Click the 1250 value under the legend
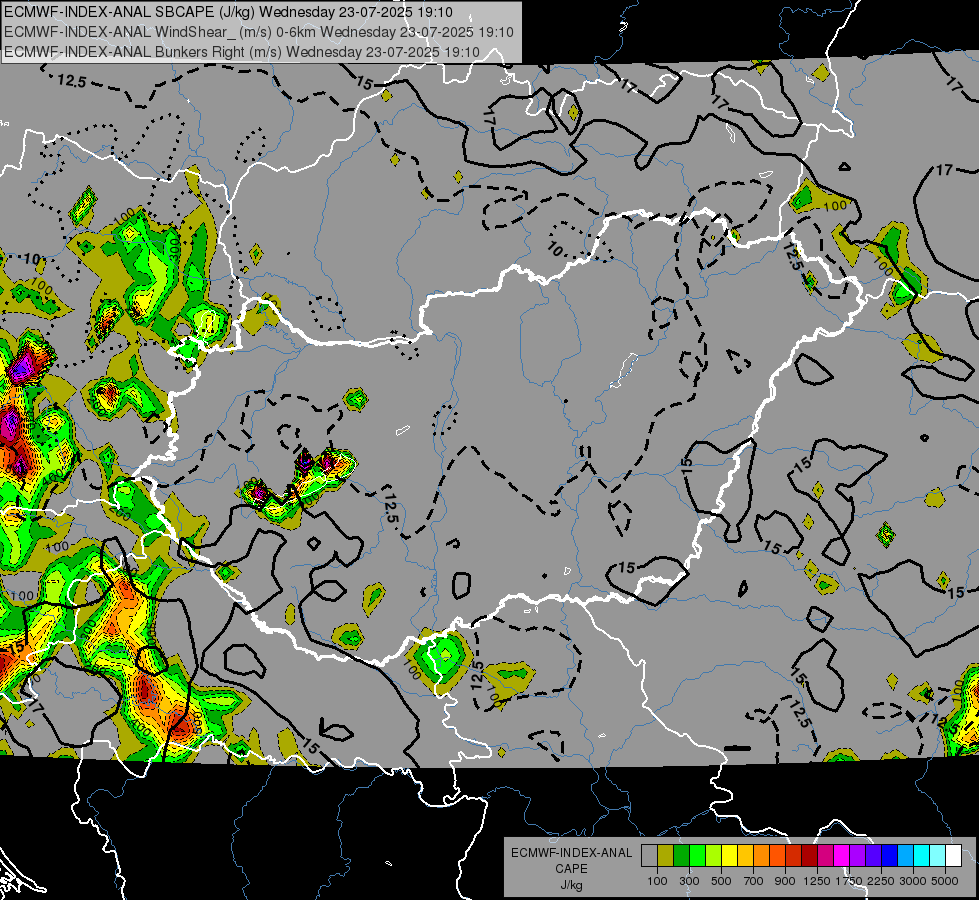The height and width of the screenshot is (900, 979). tap(817, 881)
